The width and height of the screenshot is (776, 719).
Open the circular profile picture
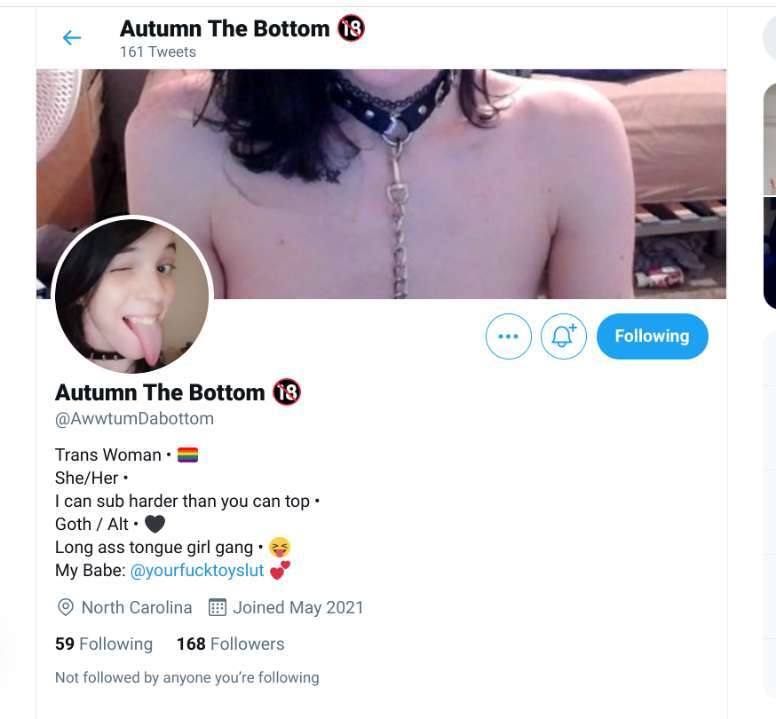(132, 295)
